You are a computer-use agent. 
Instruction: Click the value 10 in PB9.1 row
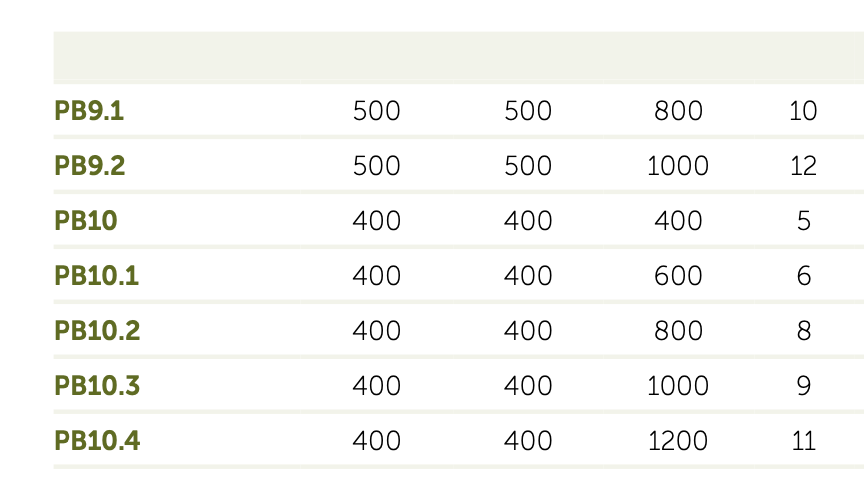click(x=803, y=110)
